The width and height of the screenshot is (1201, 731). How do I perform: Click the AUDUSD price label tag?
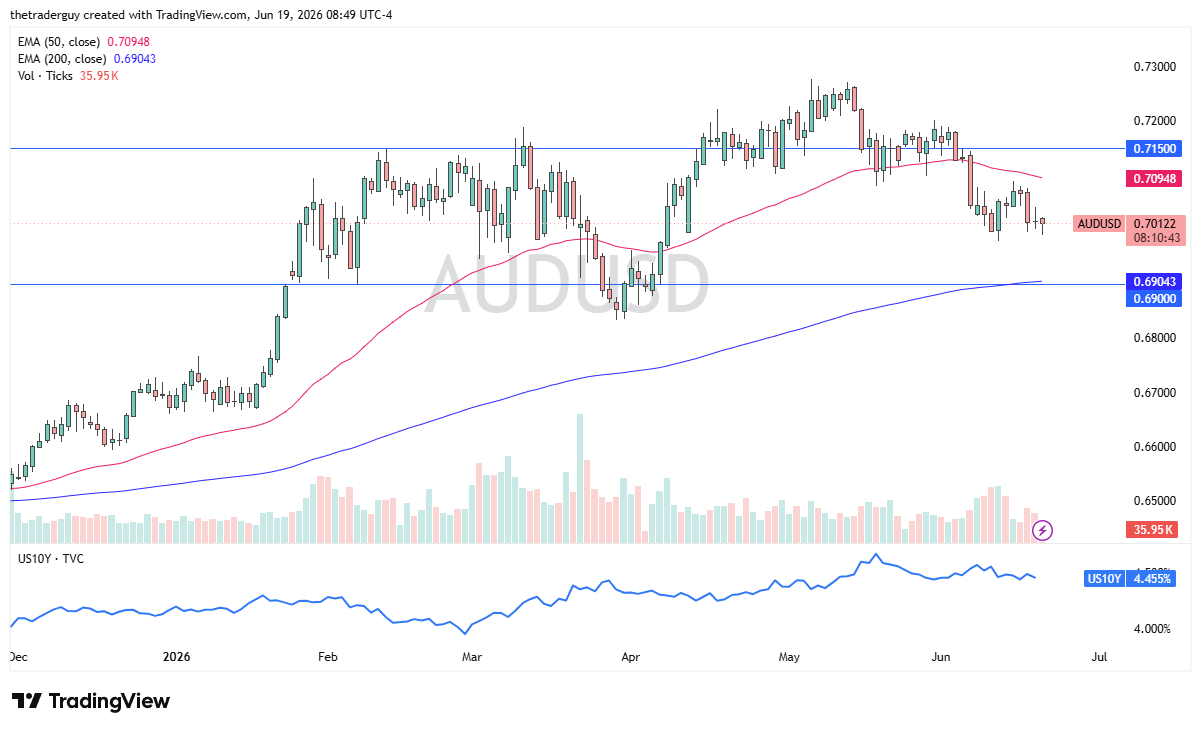(1099, 223)
